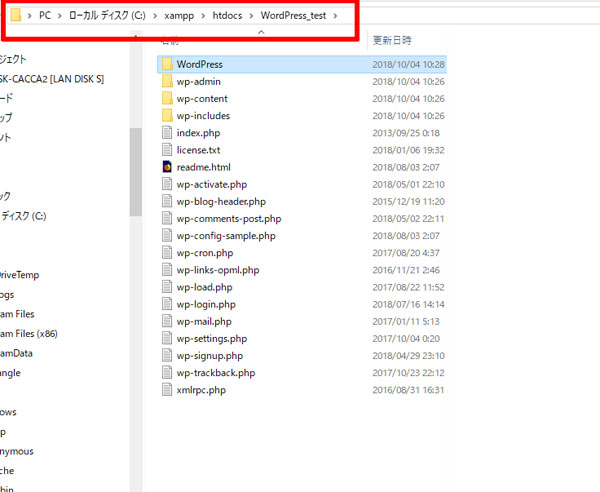Select the WordPress folder icon
600x492 pixels.
coord(167,64)
